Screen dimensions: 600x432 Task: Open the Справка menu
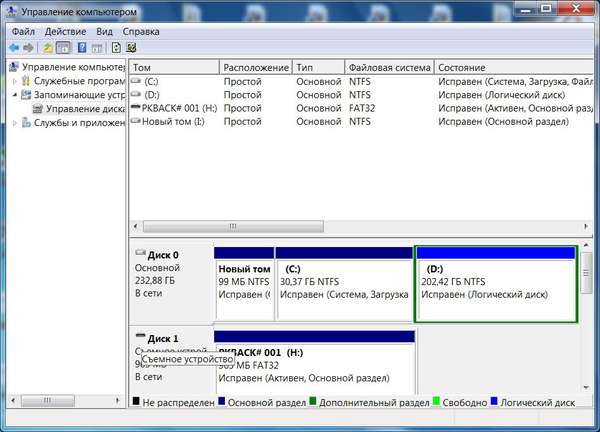pos(141,31)
